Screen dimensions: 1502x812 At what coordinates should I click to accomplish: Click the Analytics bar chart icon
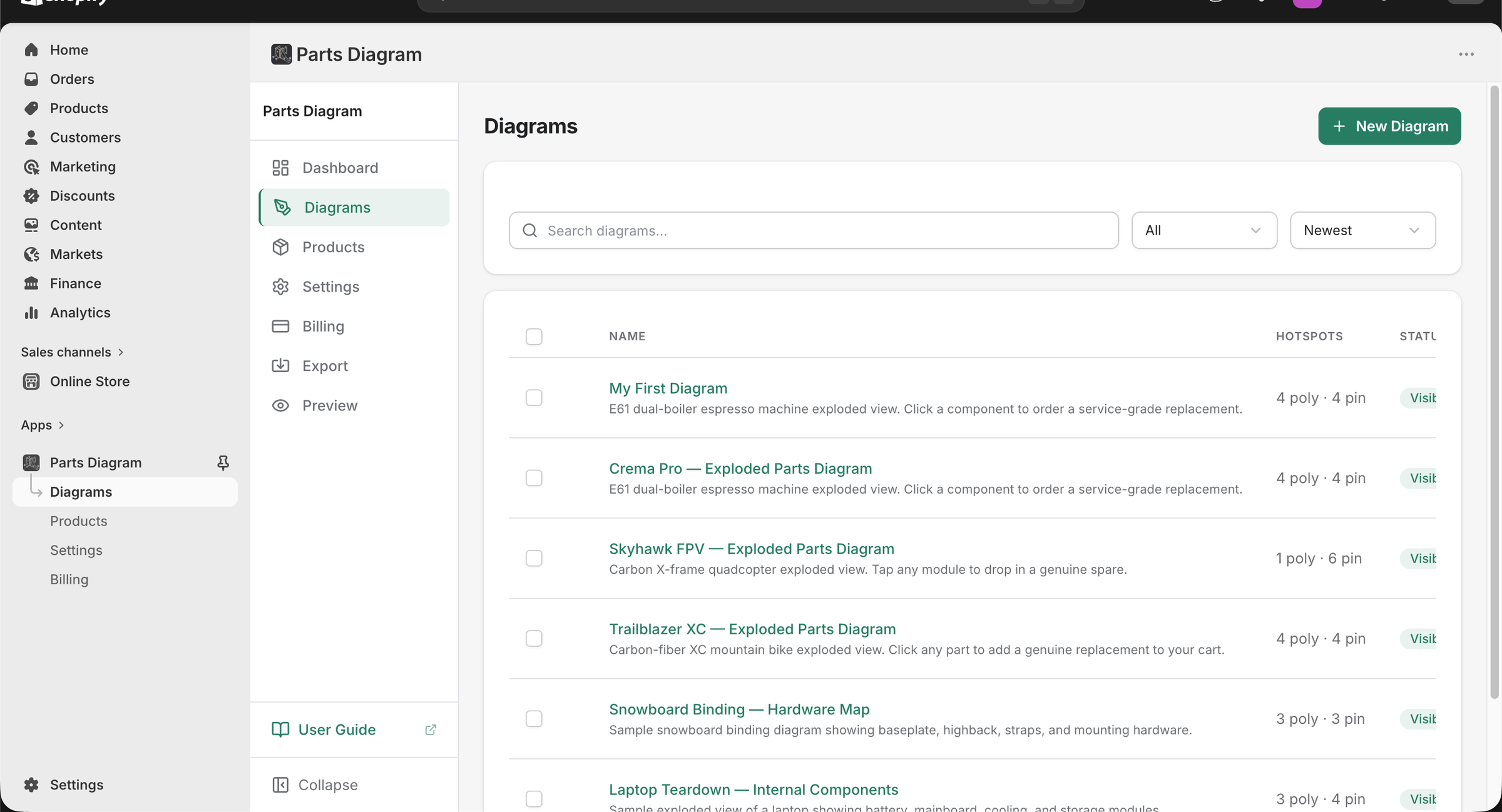[x=31, y=313]
